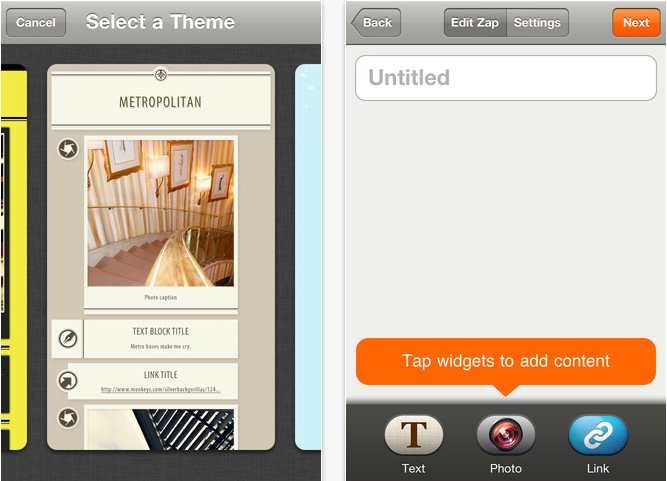Dismiss the Tap widgets tooltip bubble

pos(506,361)
